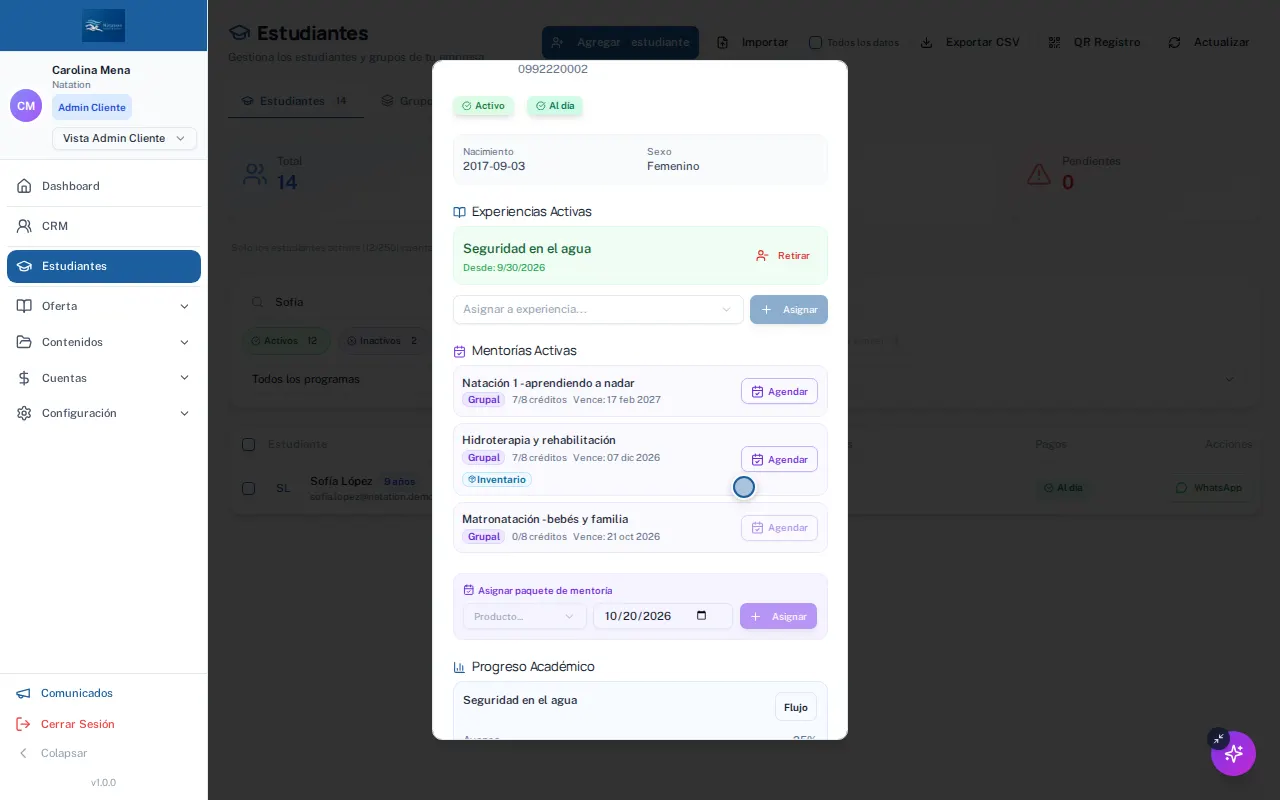Click the sparkle AI assistant icon
The image size is (1280, 800).
point(1234,753)
